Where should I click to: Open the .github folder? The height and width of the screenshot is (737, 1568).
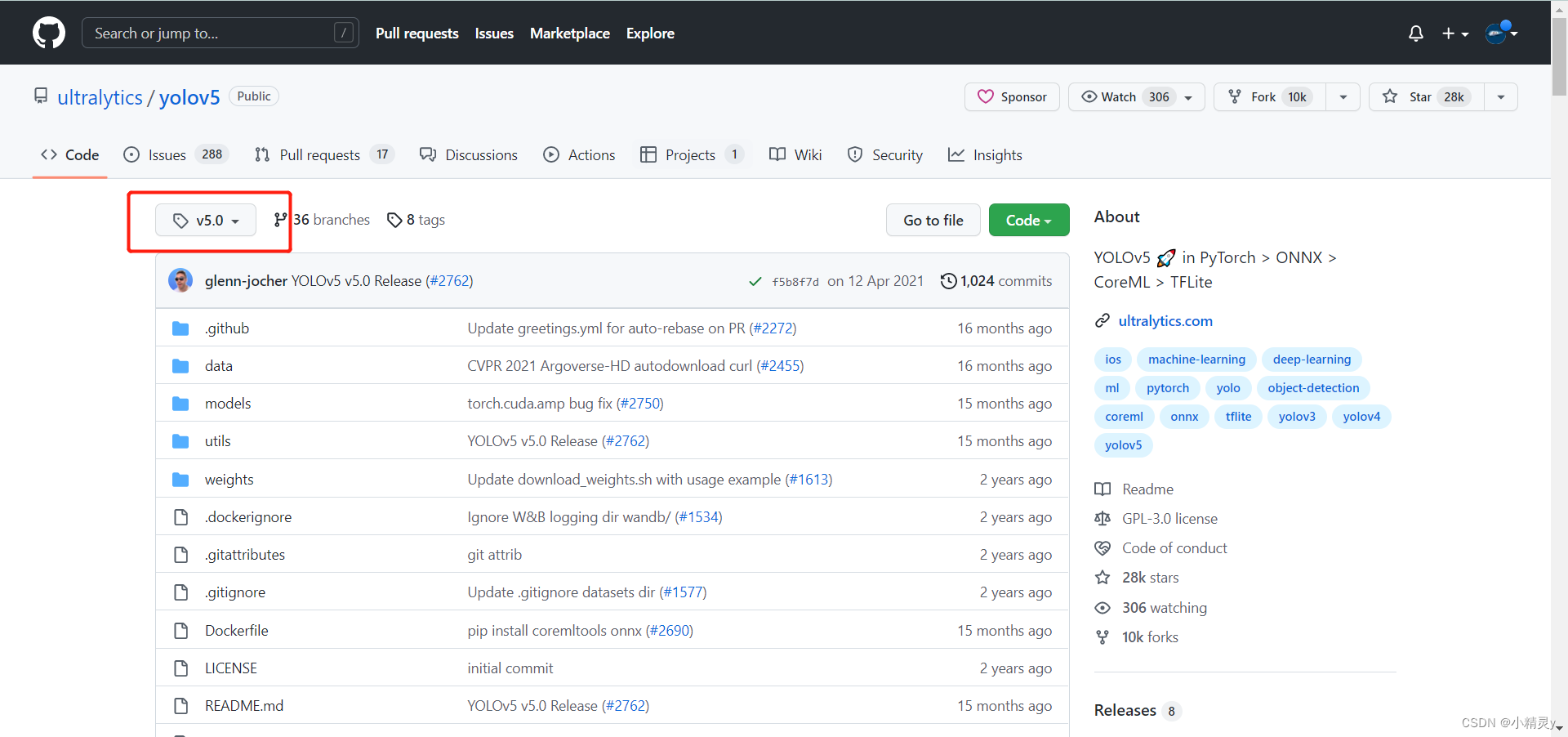(x=227, y=328)
